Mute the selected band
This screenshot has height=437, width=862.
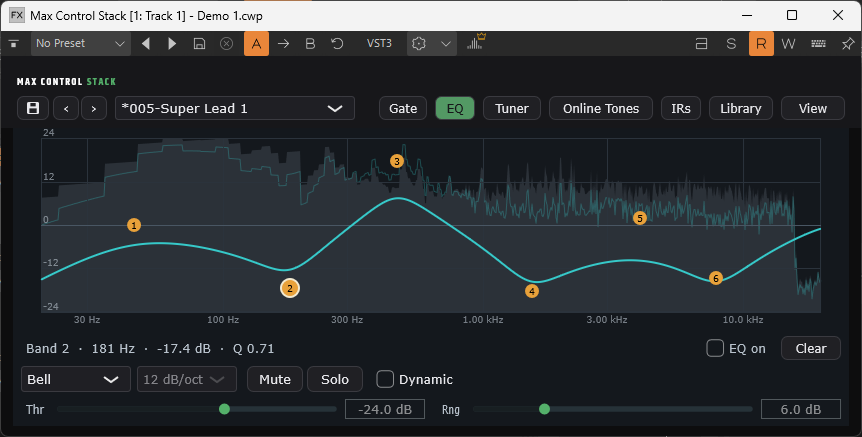click(275, 379)
